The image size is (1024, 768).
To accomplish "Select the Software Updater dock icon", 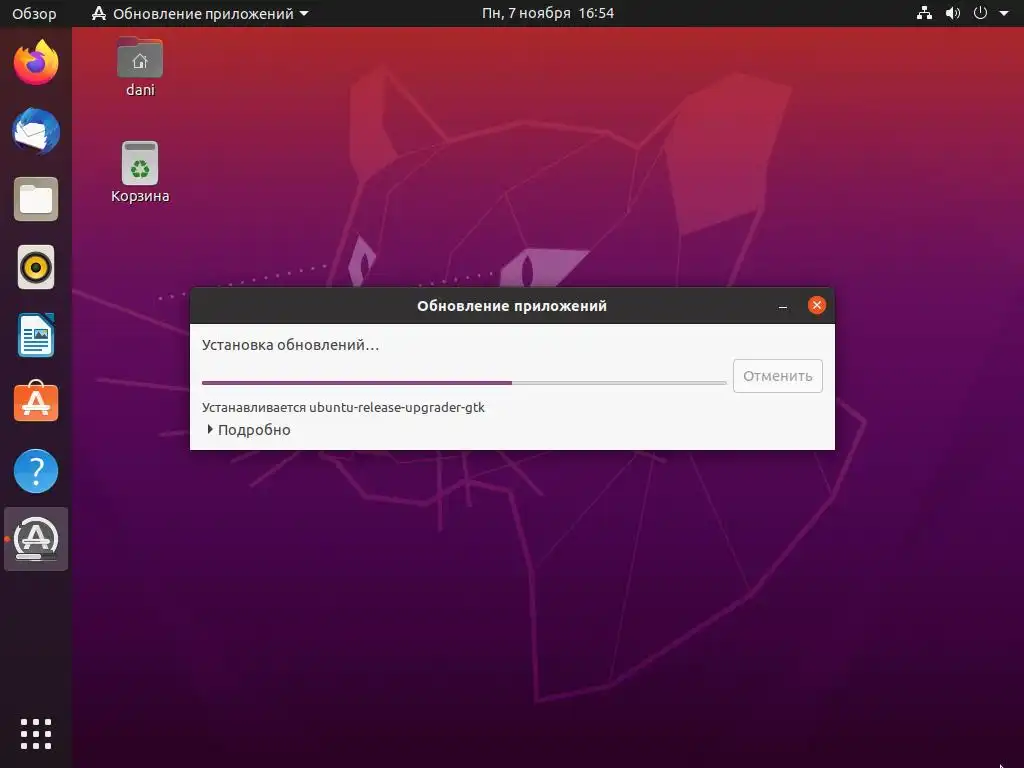I will point(36,539).
